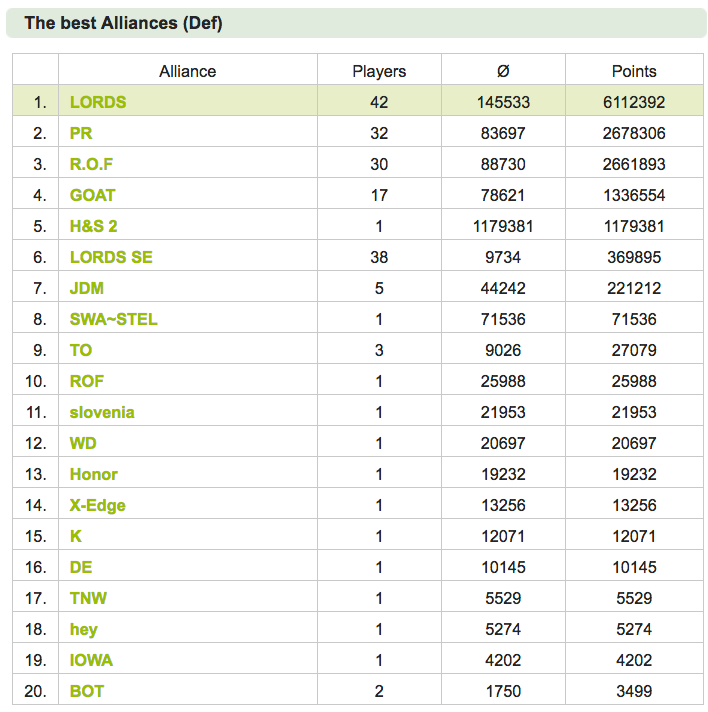Select the X-Edge alliance link

pyautogui.click(x=98, y=505)
